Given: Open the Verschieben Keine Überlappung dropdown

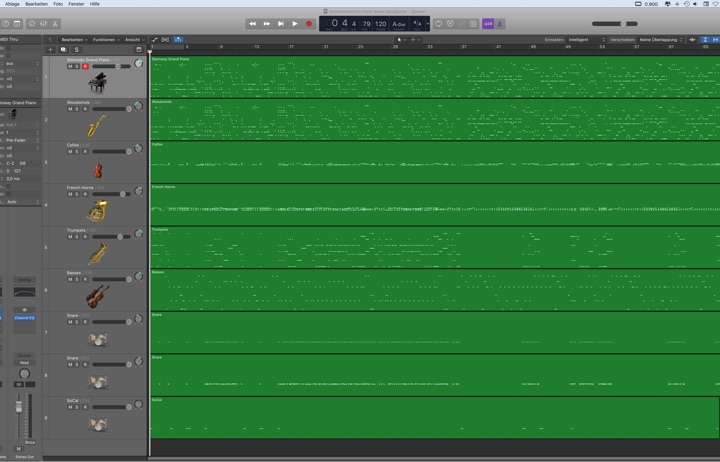Looking at the screenshot, I should (661, 39).
